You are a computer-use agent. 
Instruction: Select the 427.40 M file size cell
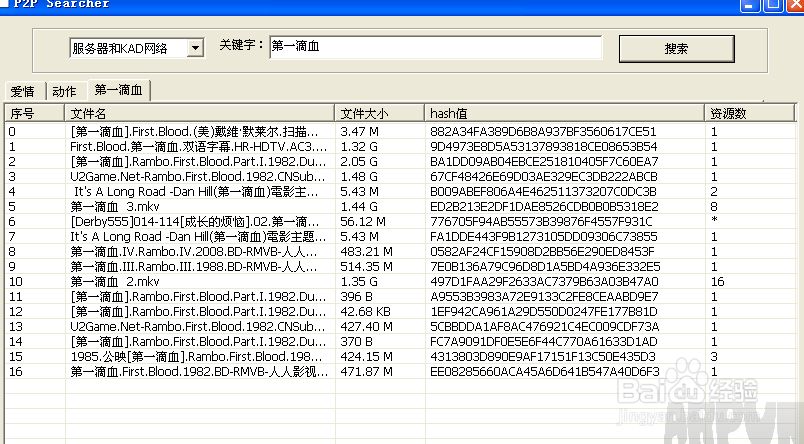pos(366,327)
